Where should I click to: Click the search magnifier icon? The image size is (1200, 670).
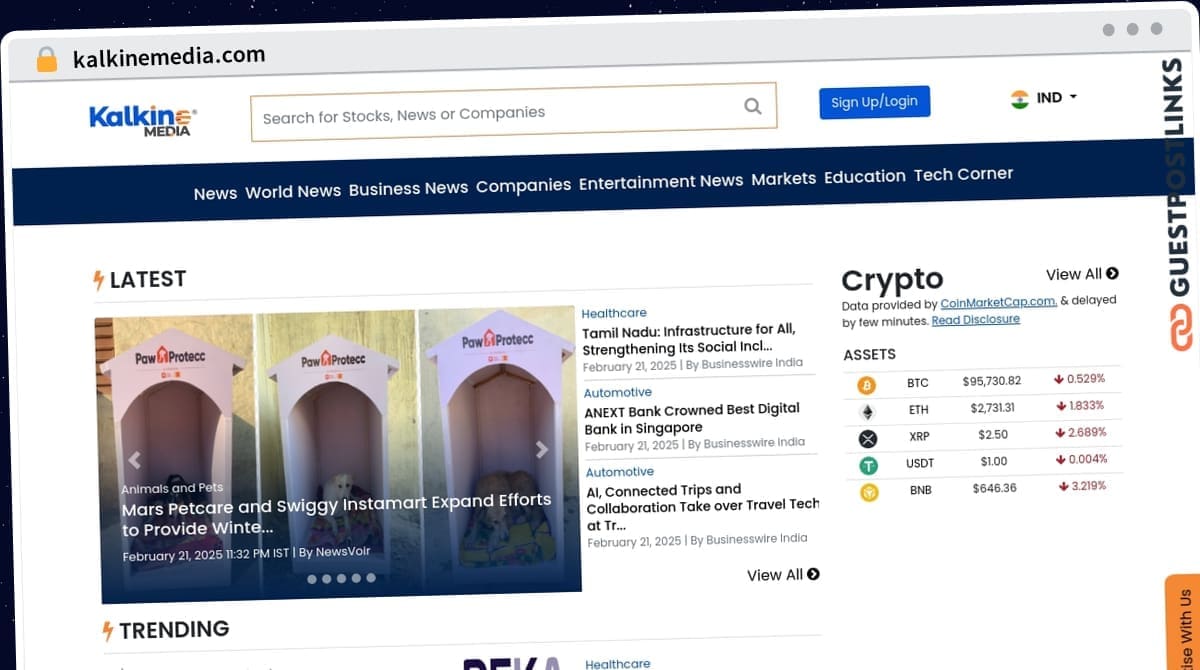pos(753,106)
